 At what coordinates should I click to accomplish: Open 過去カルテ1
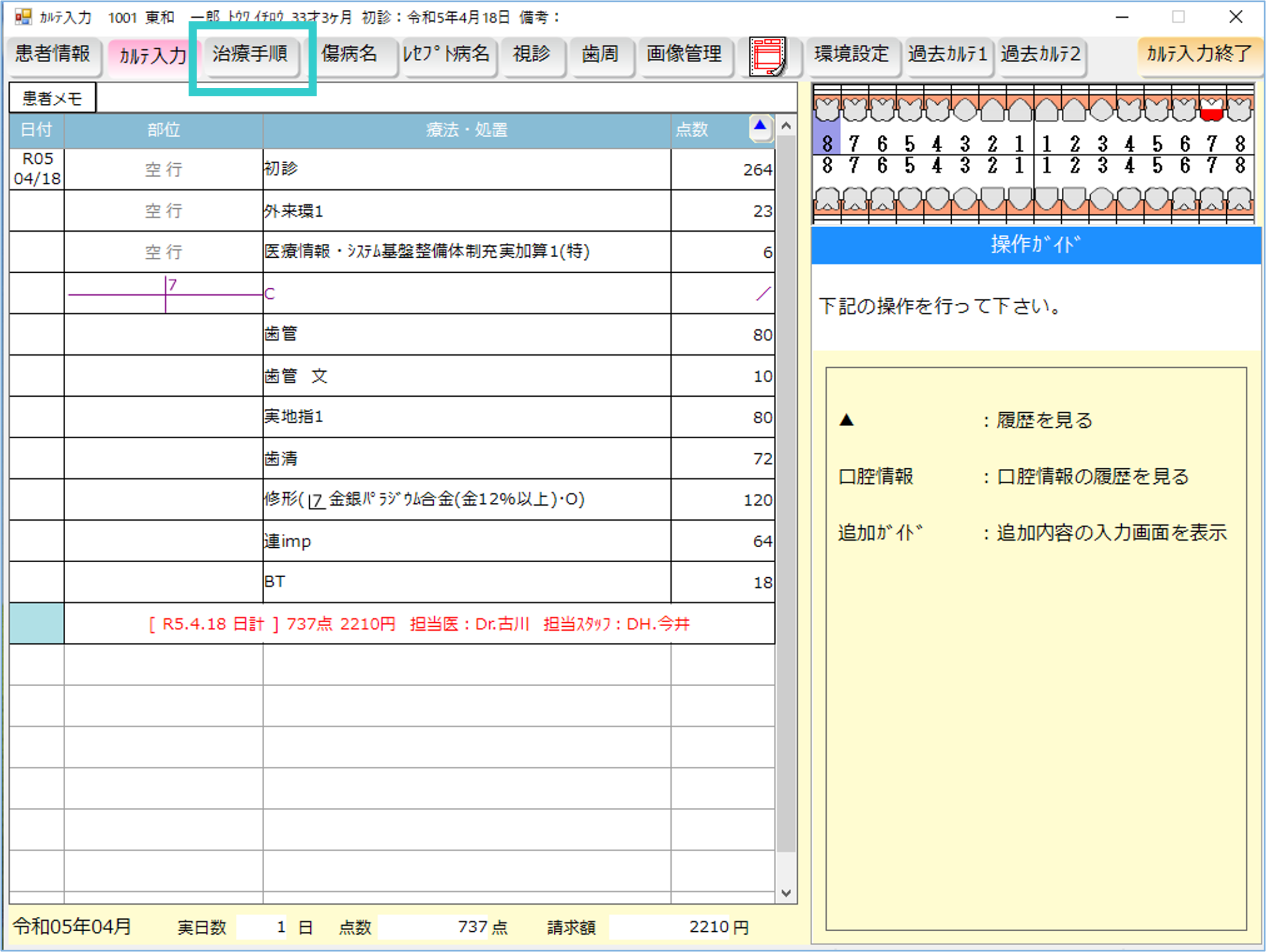948,55
